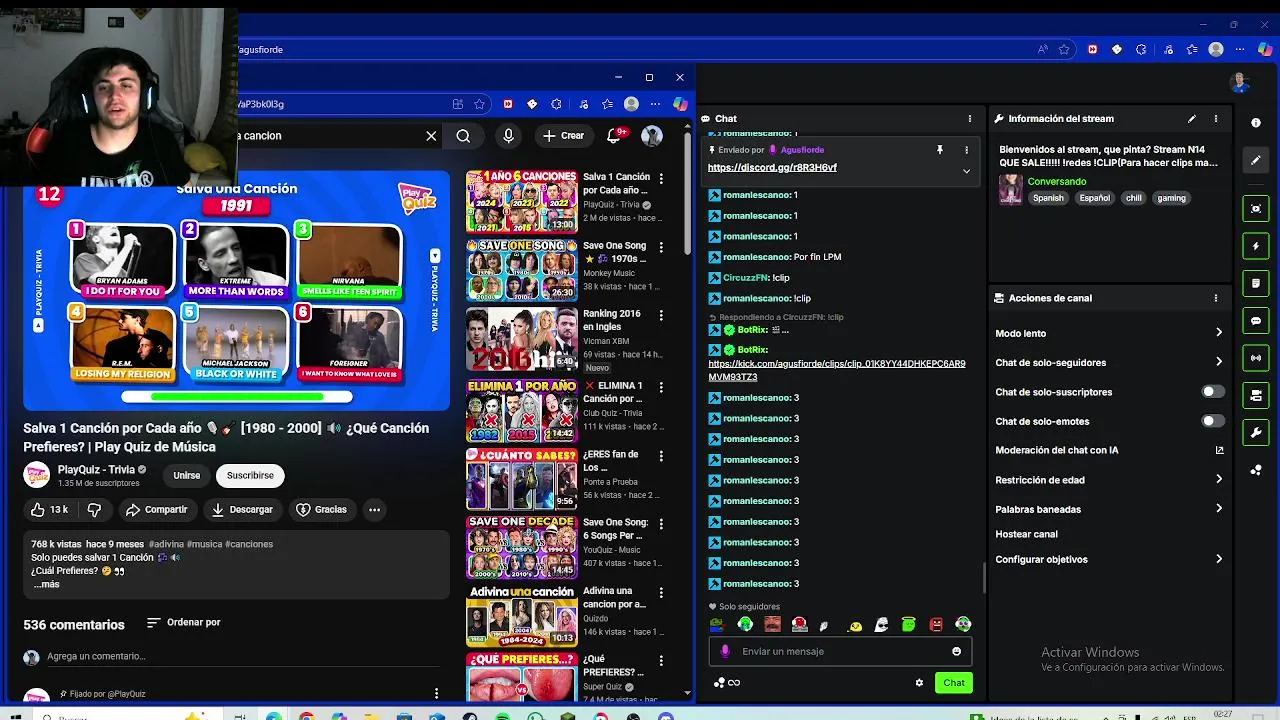Expand Modo lento settings
The width and height of the screenshot is (1280, 720).
coord(1110,333)
